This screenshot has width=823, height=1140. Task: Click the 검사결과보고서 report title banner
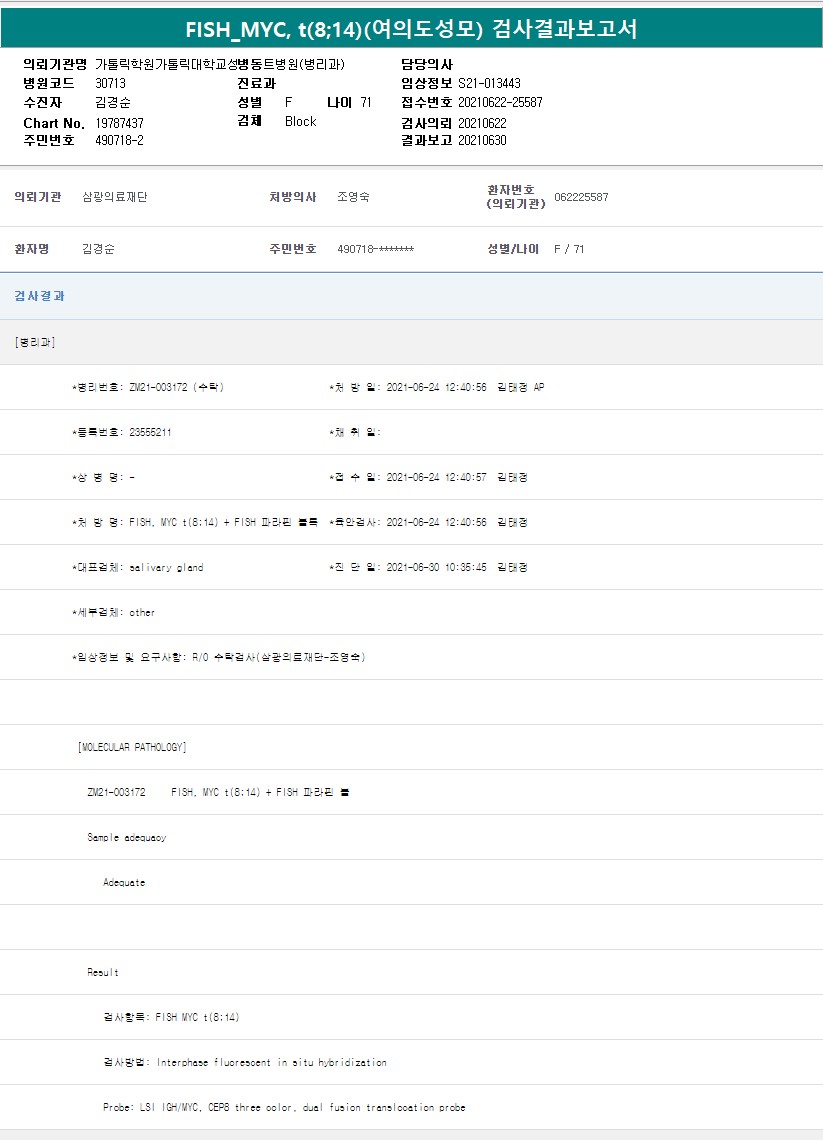[411, 29]
